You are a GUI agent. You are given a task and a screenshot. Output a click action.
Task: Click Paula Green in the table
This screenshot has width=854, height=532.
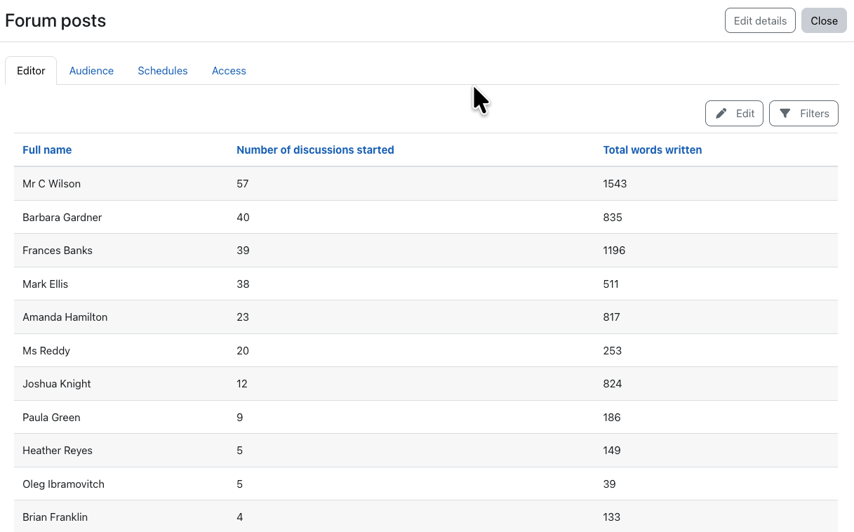(x=51, y=417)
